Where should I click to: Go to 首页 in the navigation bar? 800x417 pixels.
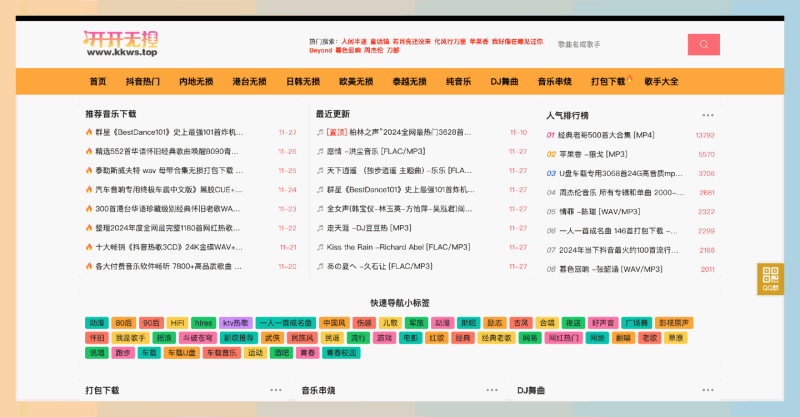point(98,82)
